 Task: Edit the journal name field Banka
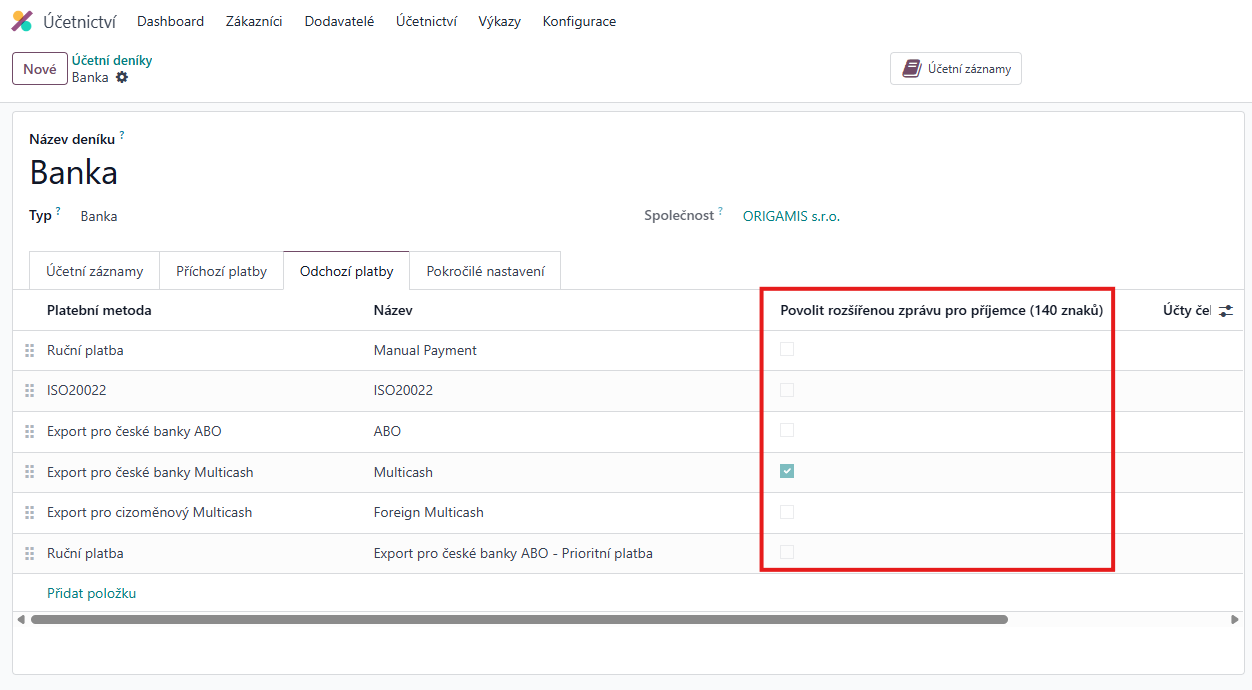[74, 172]
